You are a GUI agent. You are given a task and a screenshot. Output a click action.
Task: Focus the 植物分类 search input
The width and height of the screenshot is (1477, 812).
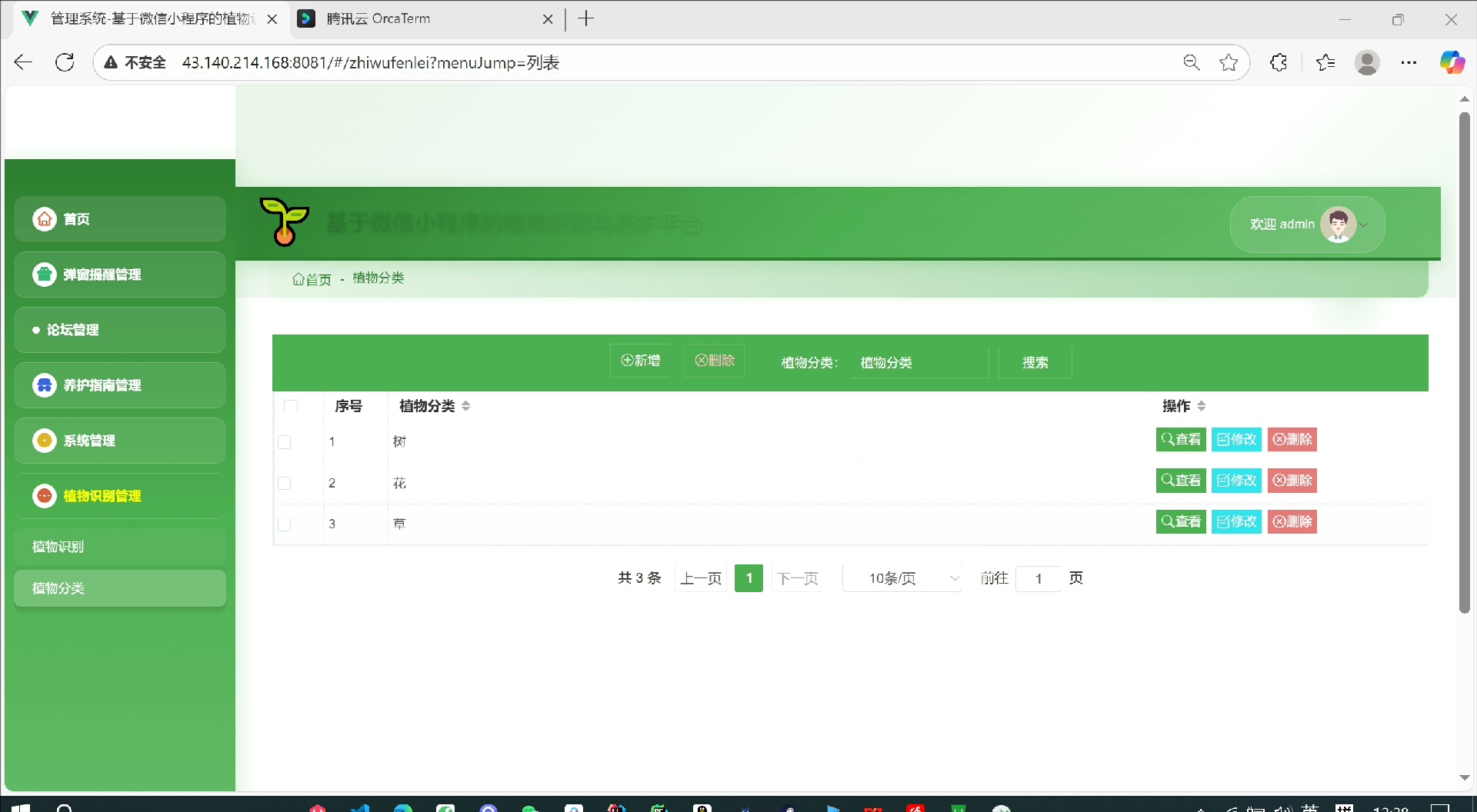(x=919, y=362)
